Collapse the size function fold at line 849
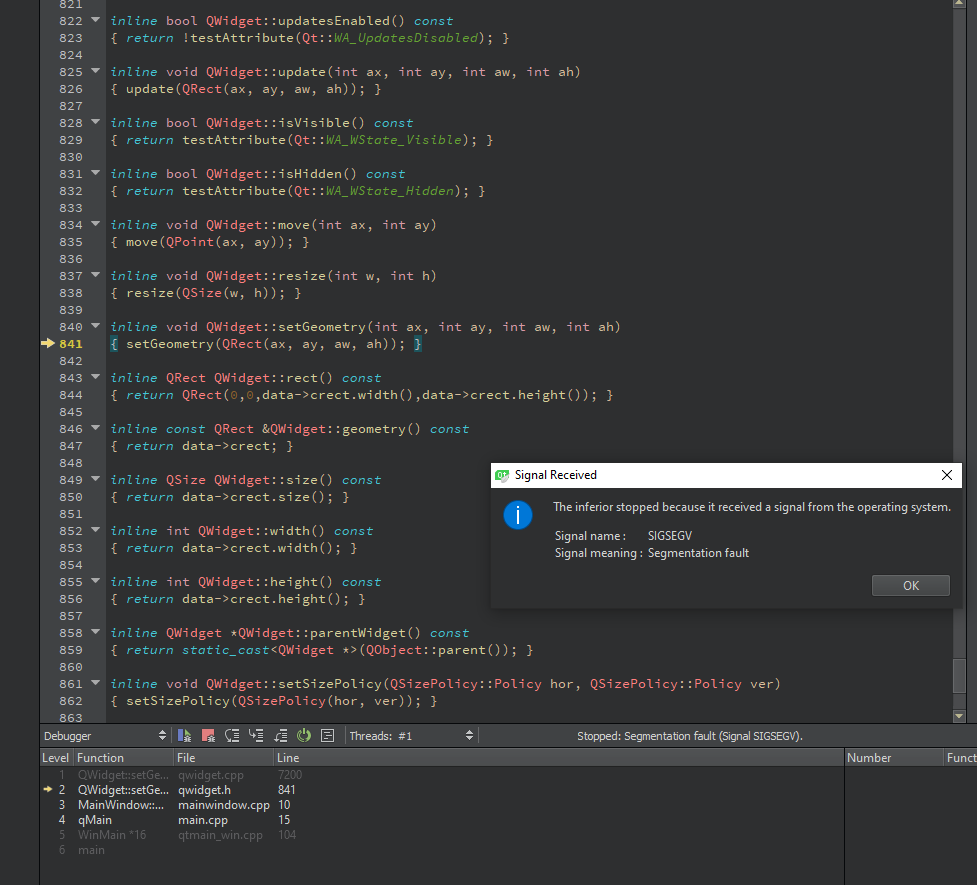This screenshot has height=885, width=977. (95, 479)
